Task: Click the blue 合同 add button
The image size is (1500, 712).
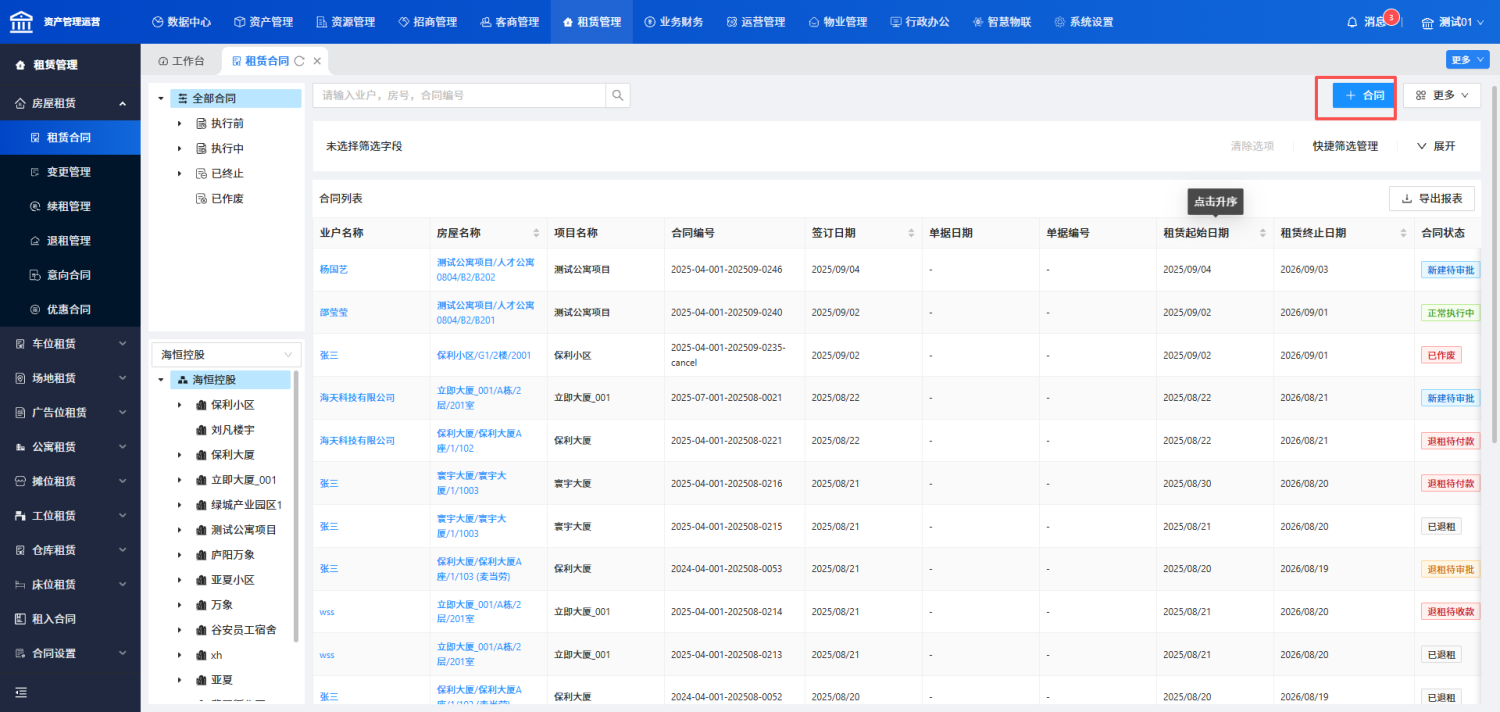Action: click(1364, 95)
